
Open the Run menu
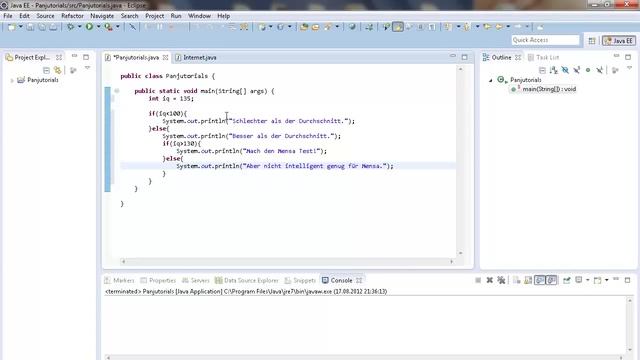tap(176, 16)
